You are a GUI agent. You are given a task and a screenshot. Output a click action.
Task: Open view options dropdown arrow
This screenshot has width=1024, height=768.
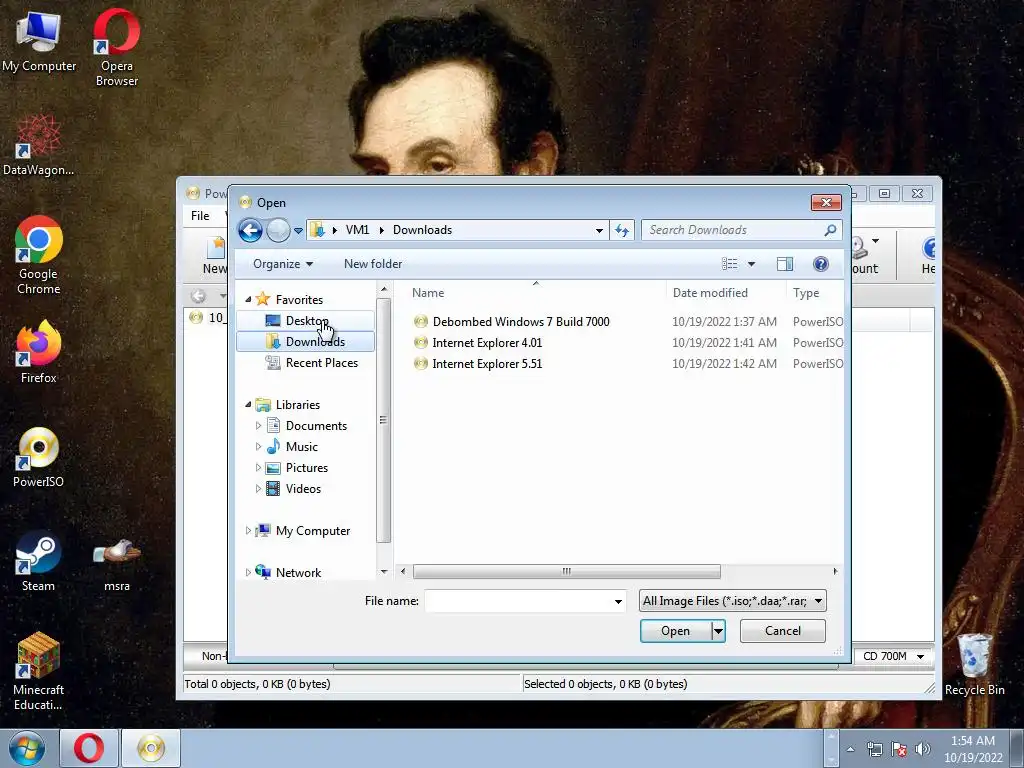click(x=751, y=264)
